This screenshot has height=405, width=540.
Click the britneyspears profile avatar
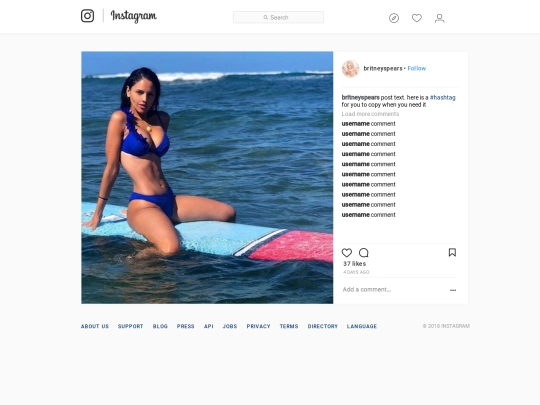click(350, 69)
